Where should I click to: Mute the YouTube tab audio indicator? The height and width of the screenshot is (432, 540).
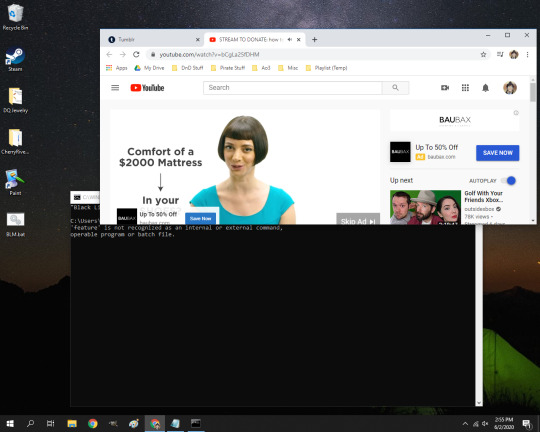click(290, 40)
